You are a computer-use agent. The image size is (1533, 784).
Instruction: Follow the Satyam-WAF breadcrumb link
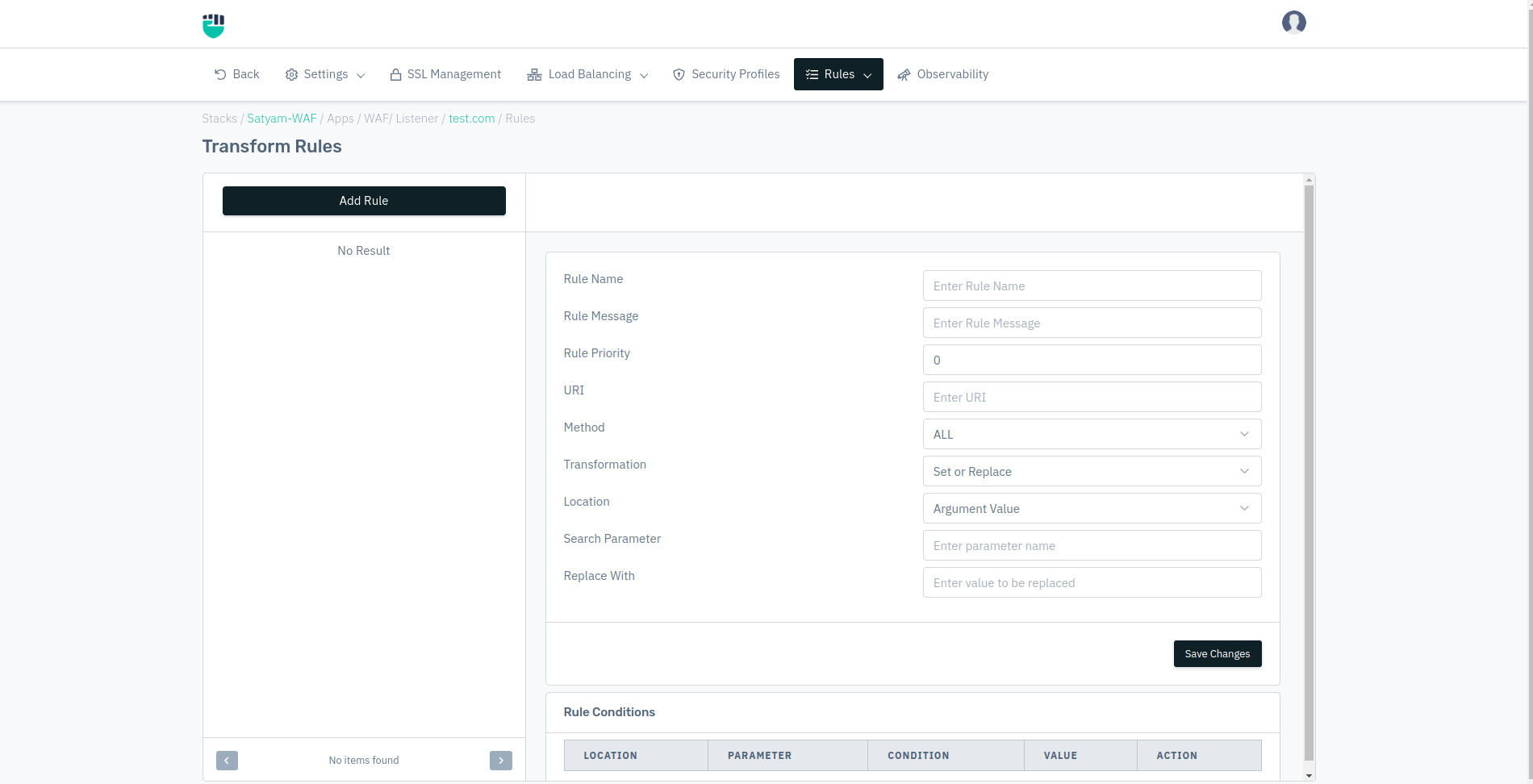(x=282, y=119)
